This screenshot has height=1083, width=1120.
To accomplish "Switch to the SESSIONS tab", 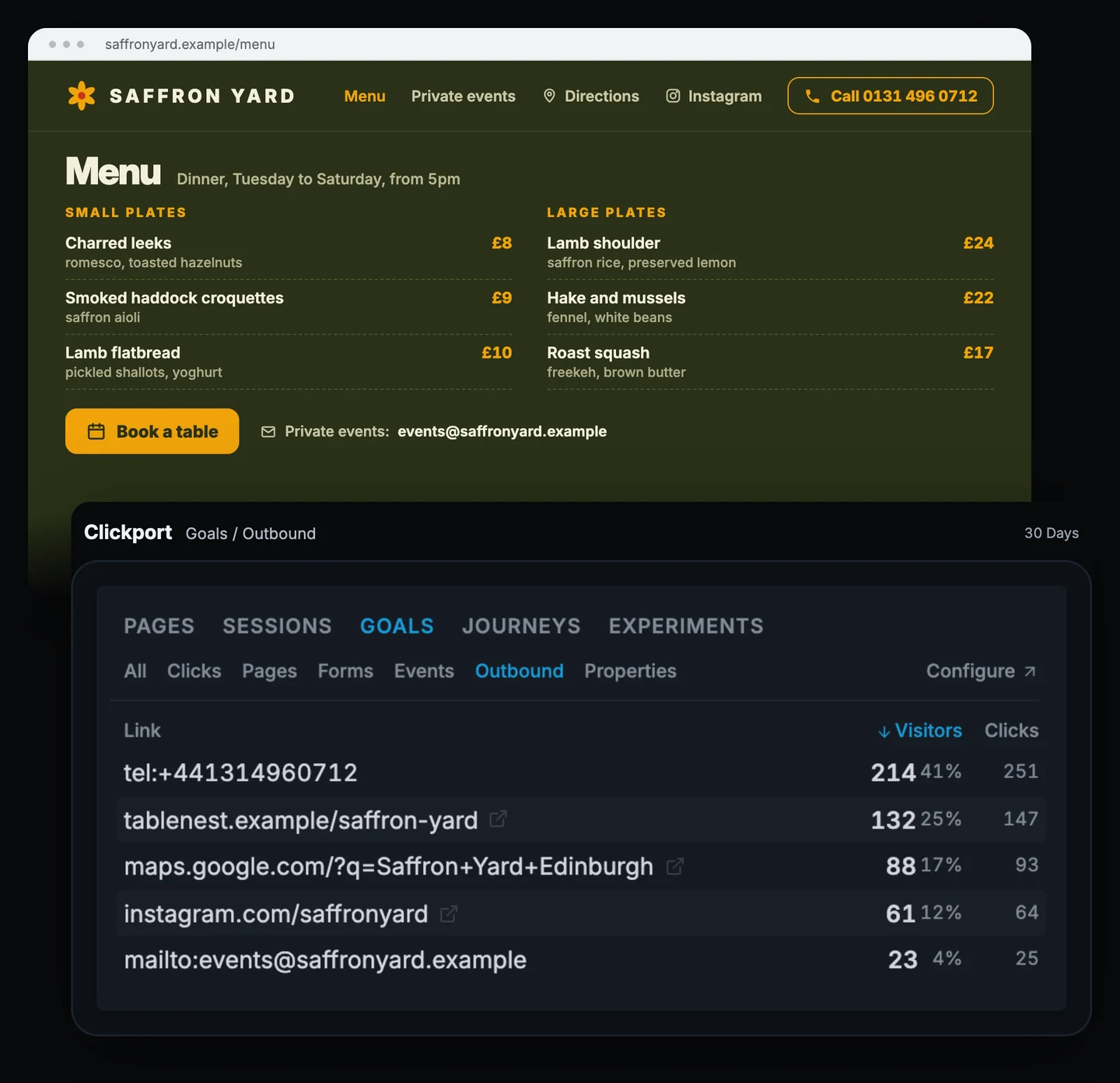I will point(278,626).
